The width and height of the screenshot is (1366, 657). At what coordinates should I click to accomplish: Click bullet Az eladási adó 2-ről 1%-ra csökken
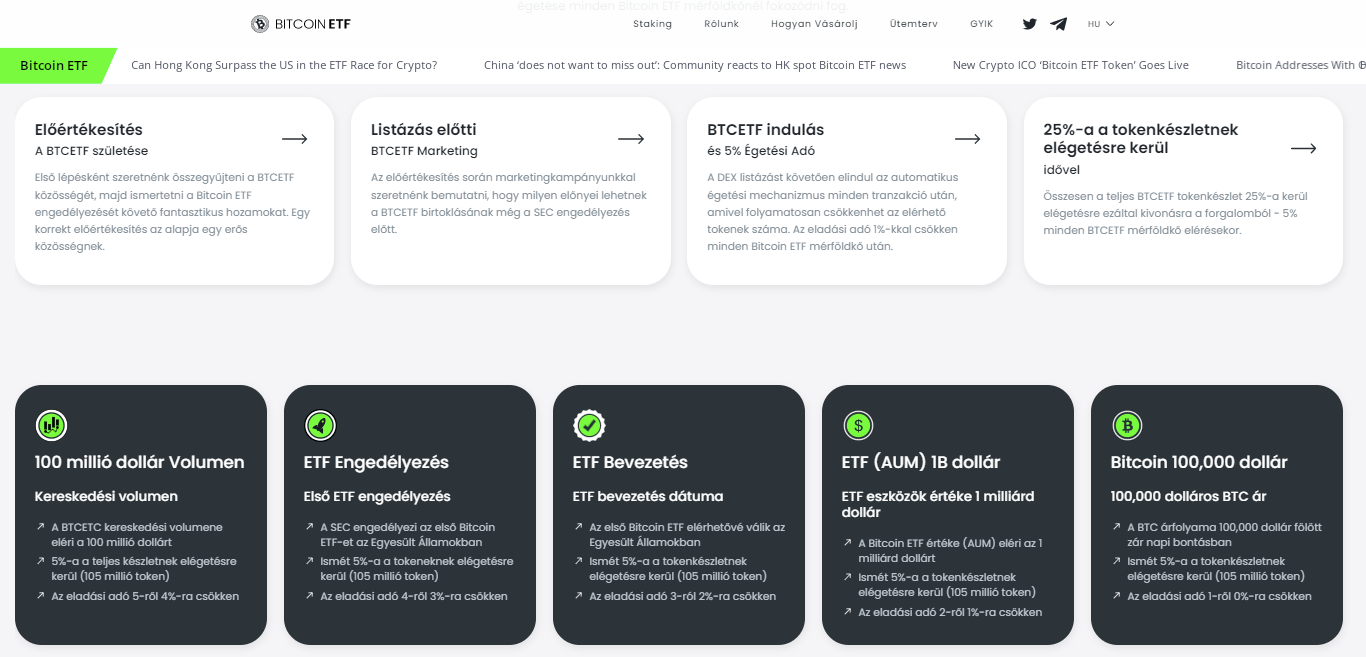[x=950, y=612]
